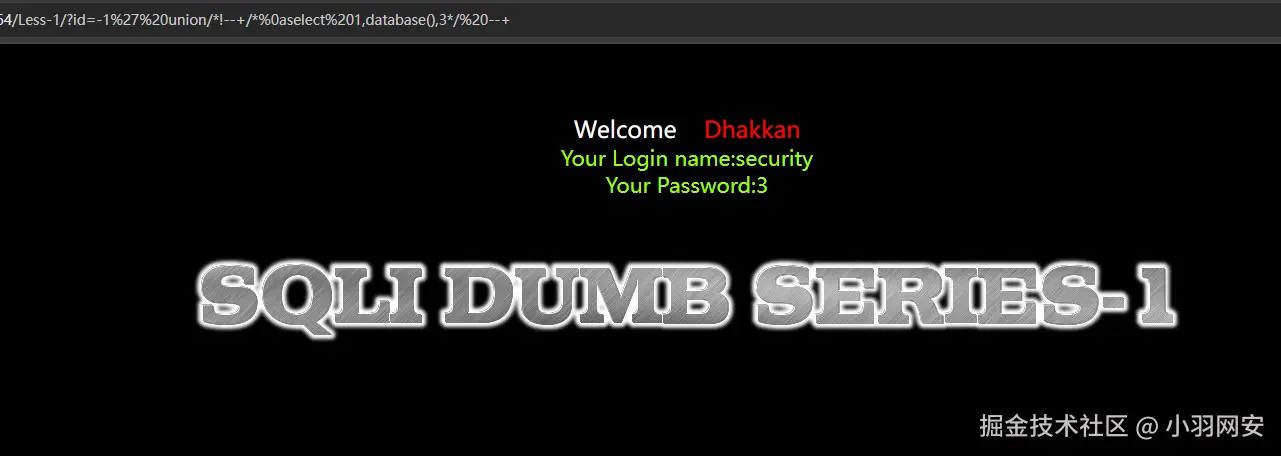This screenshot has height=456, width=1281.
Task: Click the browser address bar URL
Action: (x=255, y=20)
